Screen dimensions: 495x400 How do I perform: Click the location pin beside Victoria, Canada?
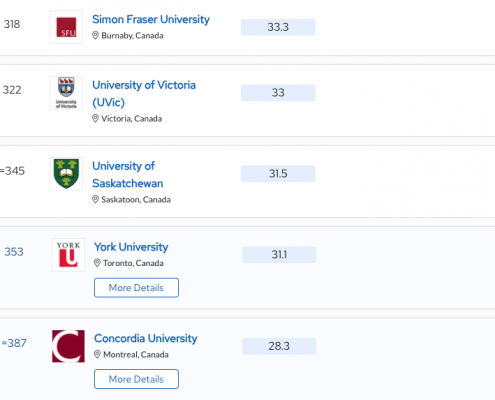click(95, 118)
